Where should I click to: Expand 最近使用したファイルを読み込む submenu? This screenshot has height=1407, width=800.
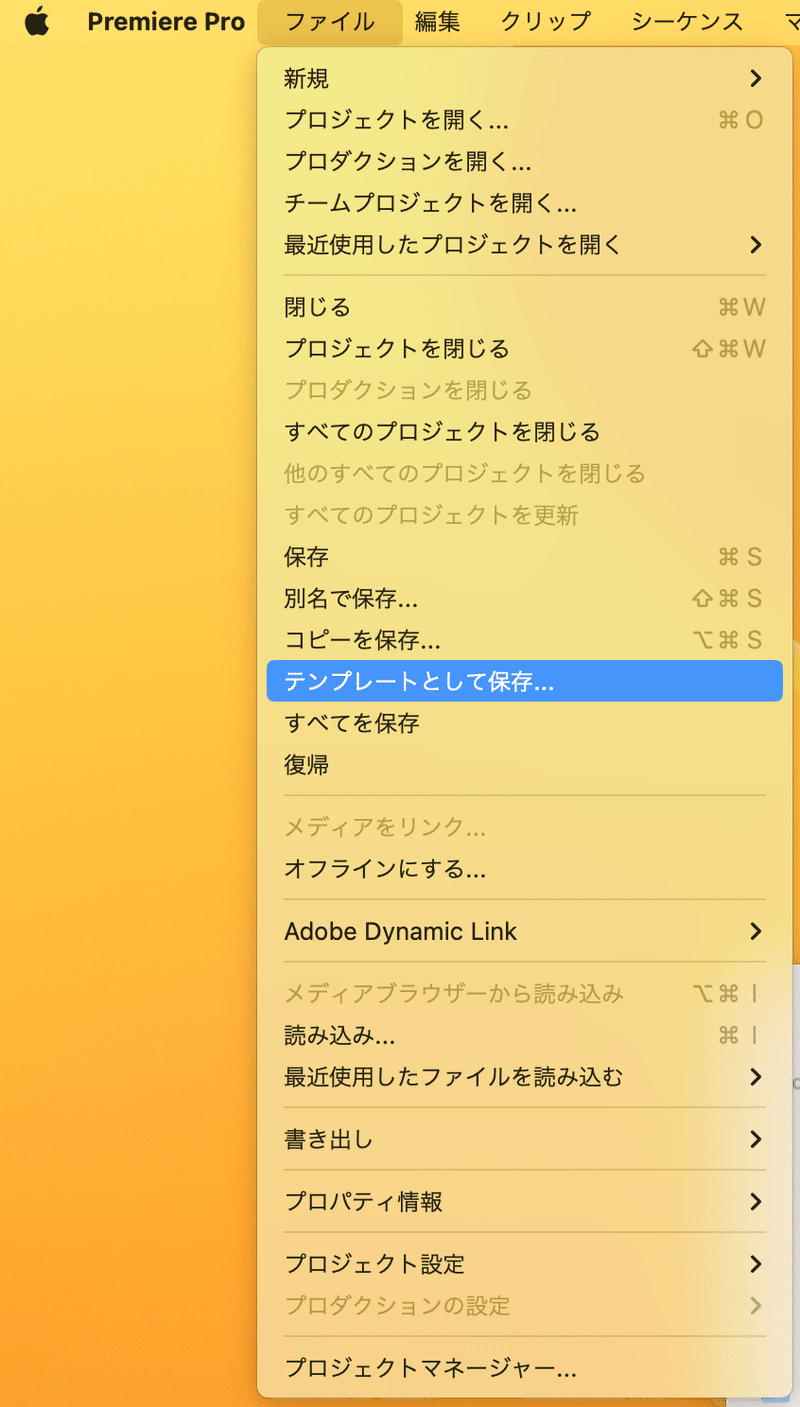[x=525, y=1077]
